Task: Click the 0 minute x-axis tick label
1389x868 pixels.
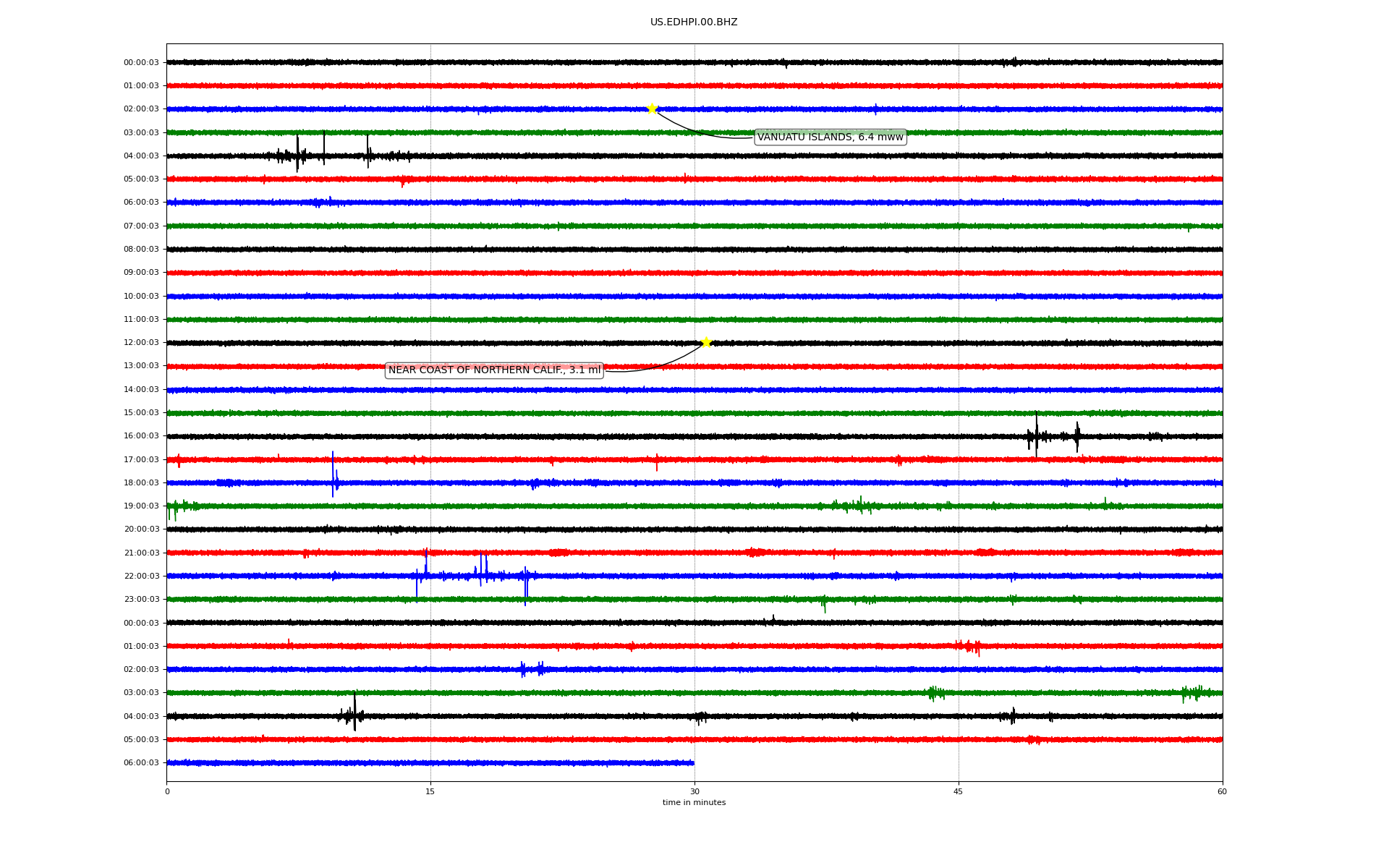Action: [167, 791]
